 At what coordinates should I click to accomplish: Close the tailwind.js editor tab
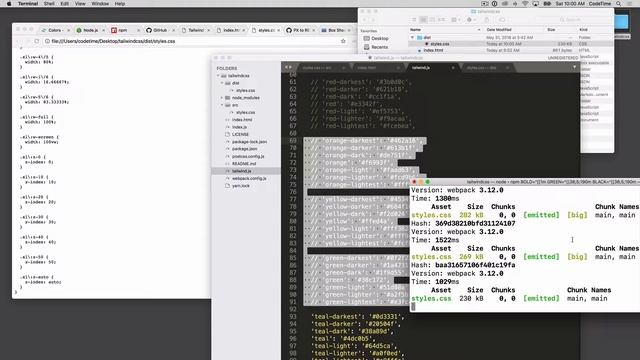pos(453,68)
